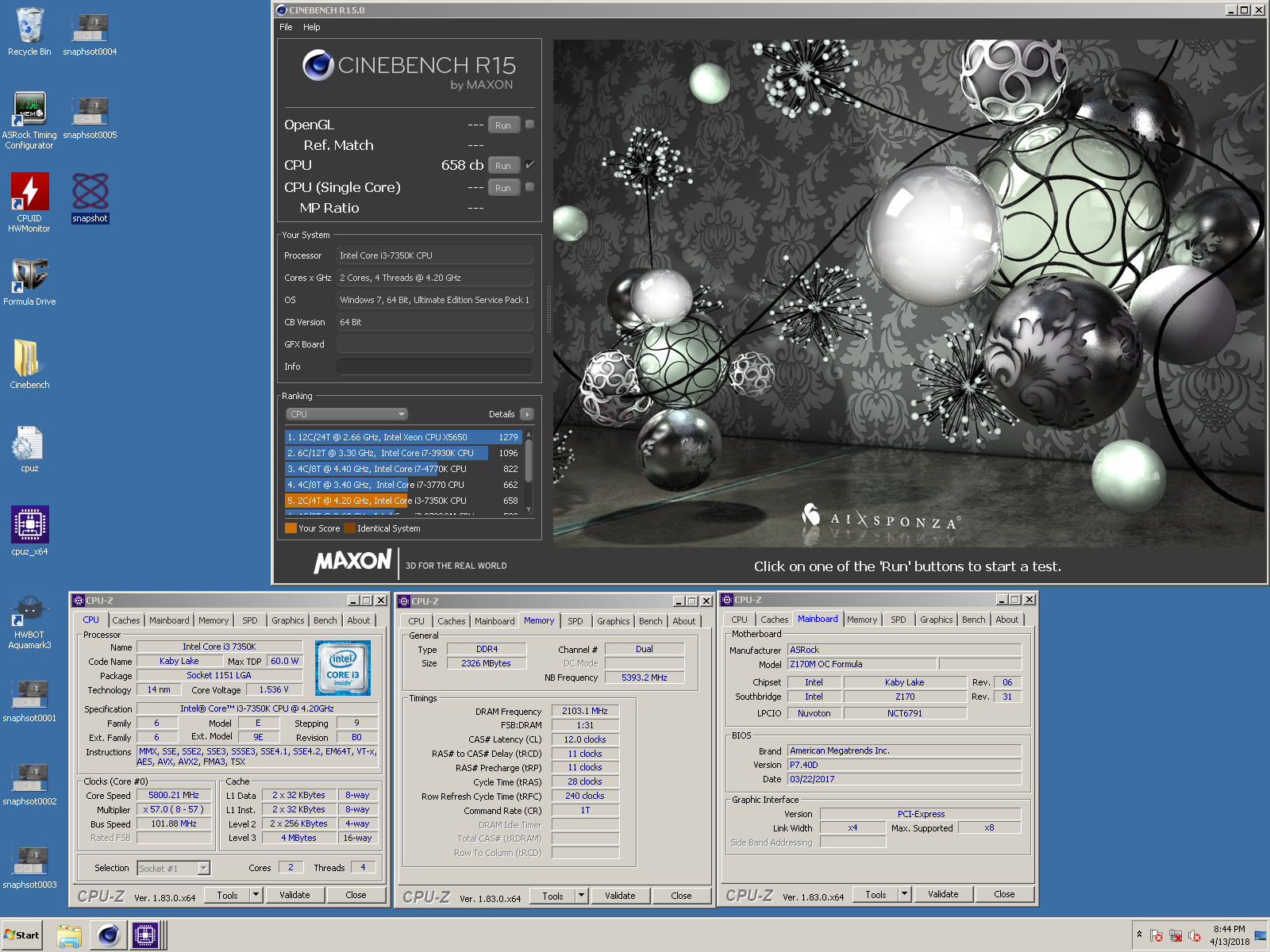
Task: Click Tools button in Mainboard CPU-Z window
Action: 876,894
